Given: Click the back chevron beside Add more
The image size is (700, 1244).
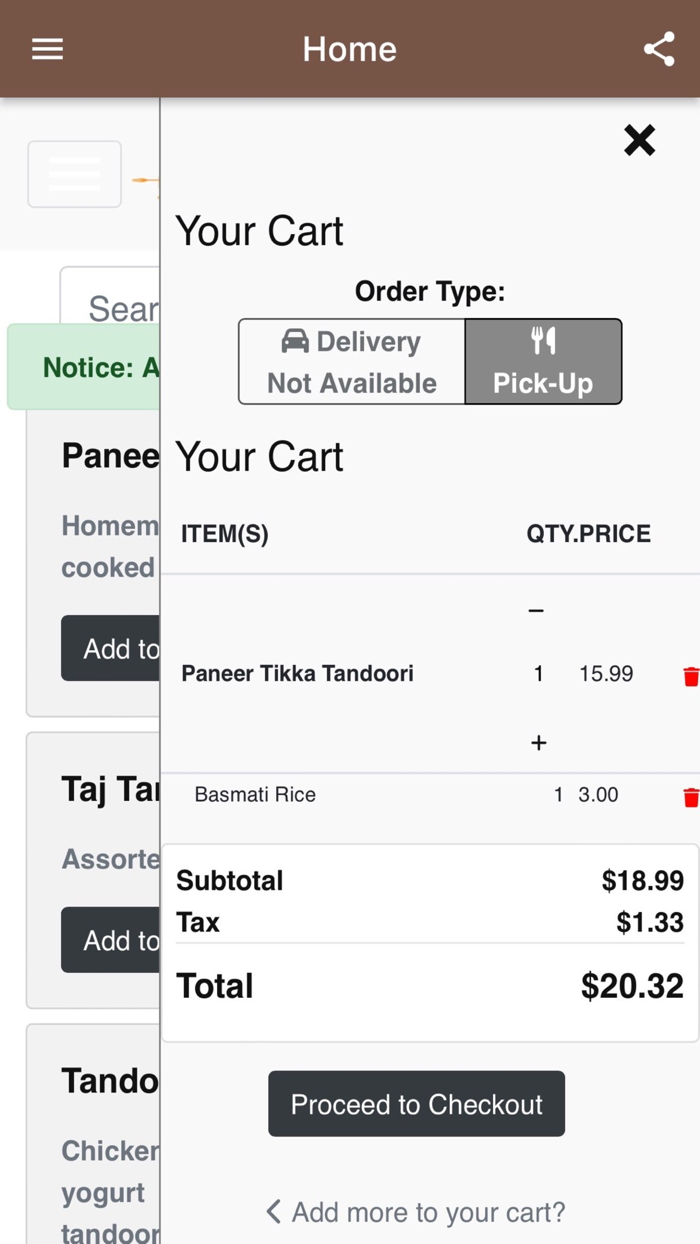Looking at the screenshot, I should (x=273, y=1212).
